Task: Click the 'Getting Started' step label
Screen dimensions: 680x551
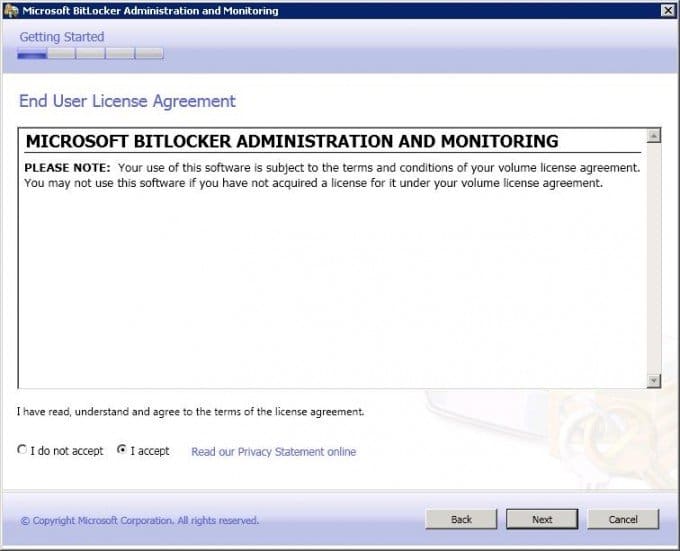Action: coord(62,37)
